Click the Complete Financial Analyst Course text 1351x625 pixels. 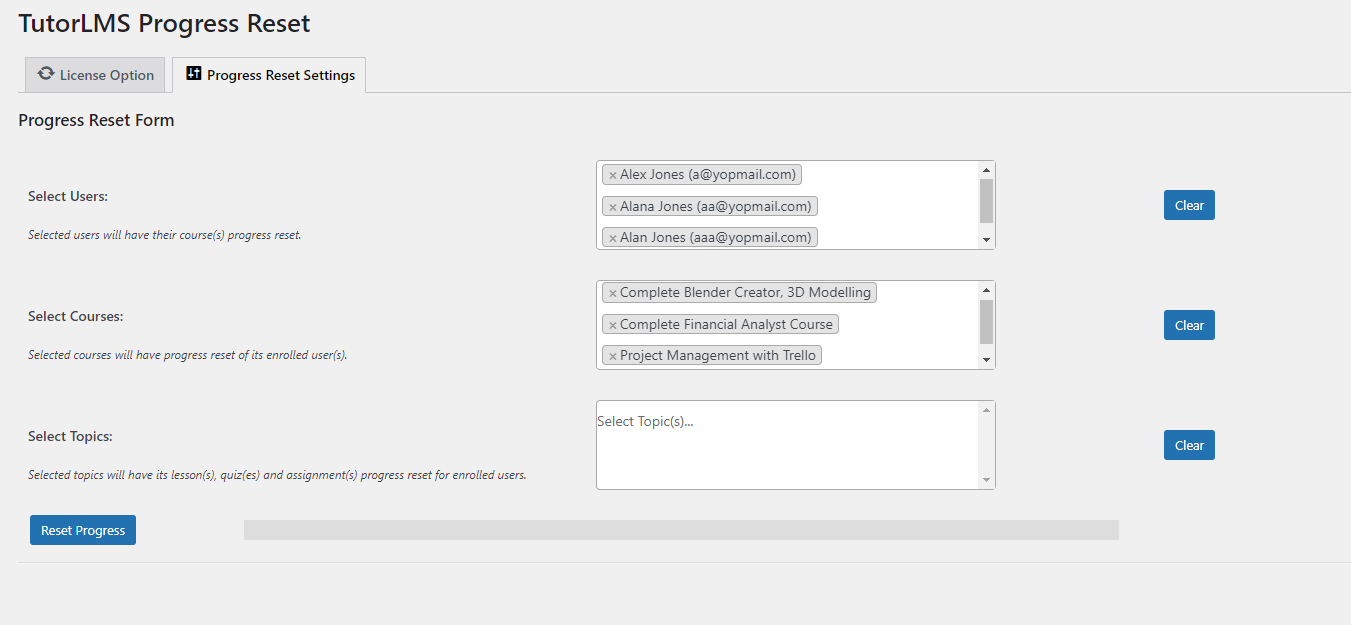tap(726, 324)
